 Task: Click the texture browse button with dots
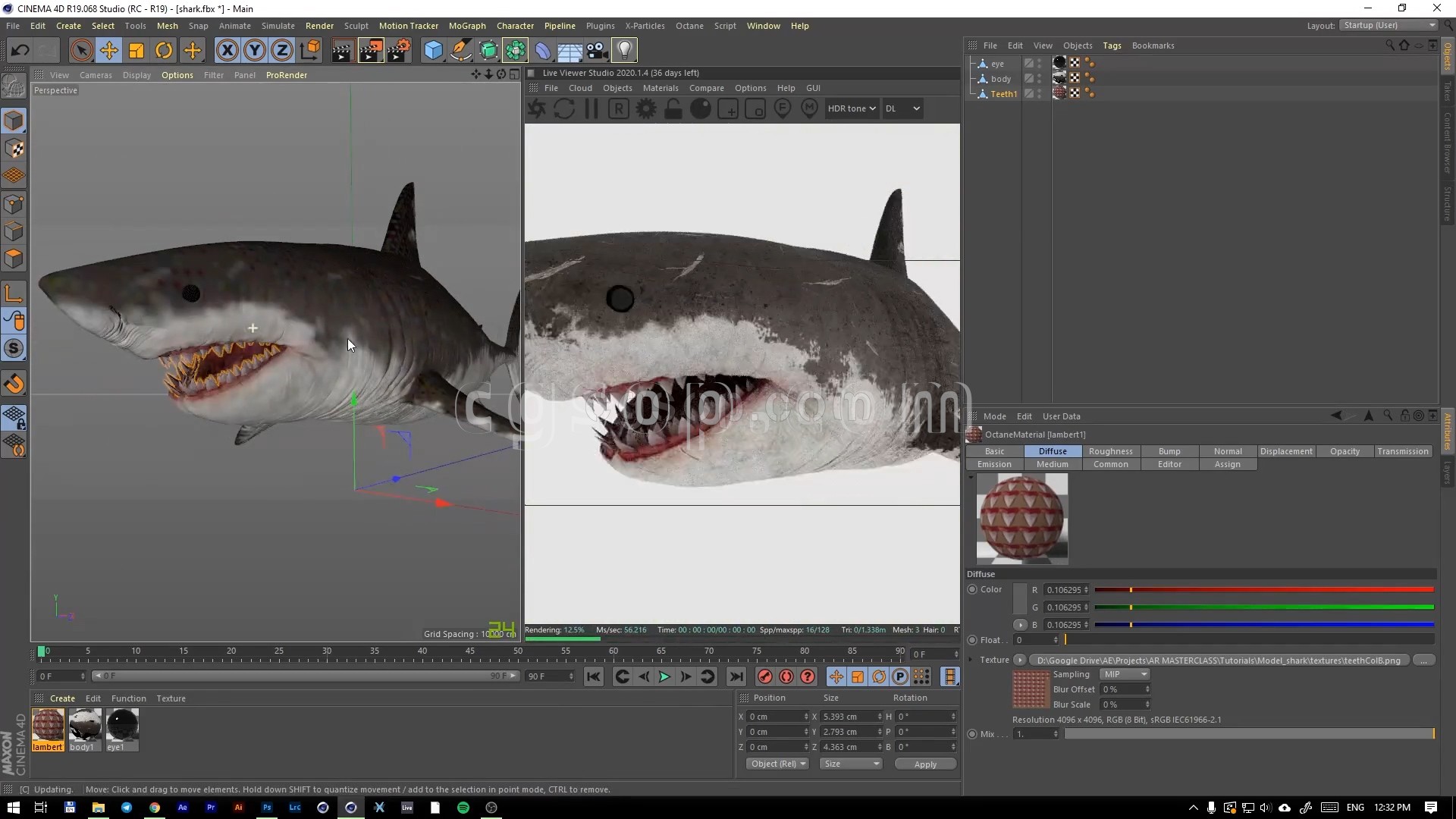point(1423,661)
